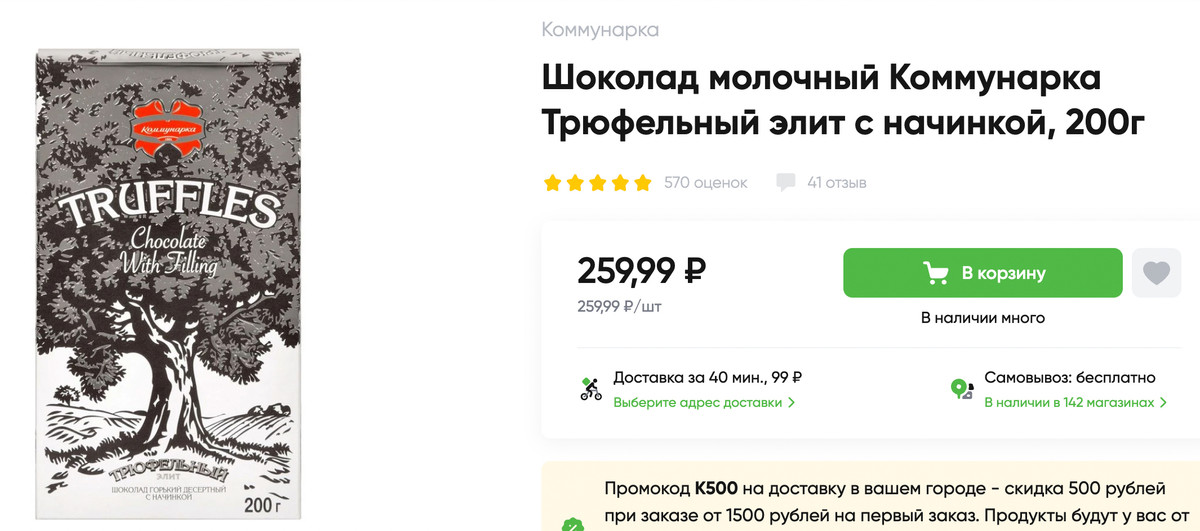The width and height of the screenshot is (1200, 531).
Task: Expand 'В наличии в 142 магазинах' chevron
Action: (1163, 403)
